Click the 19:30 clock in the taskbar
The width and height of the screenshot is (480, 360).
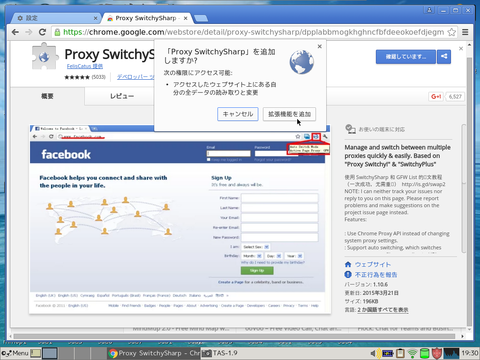click(470, 353)
